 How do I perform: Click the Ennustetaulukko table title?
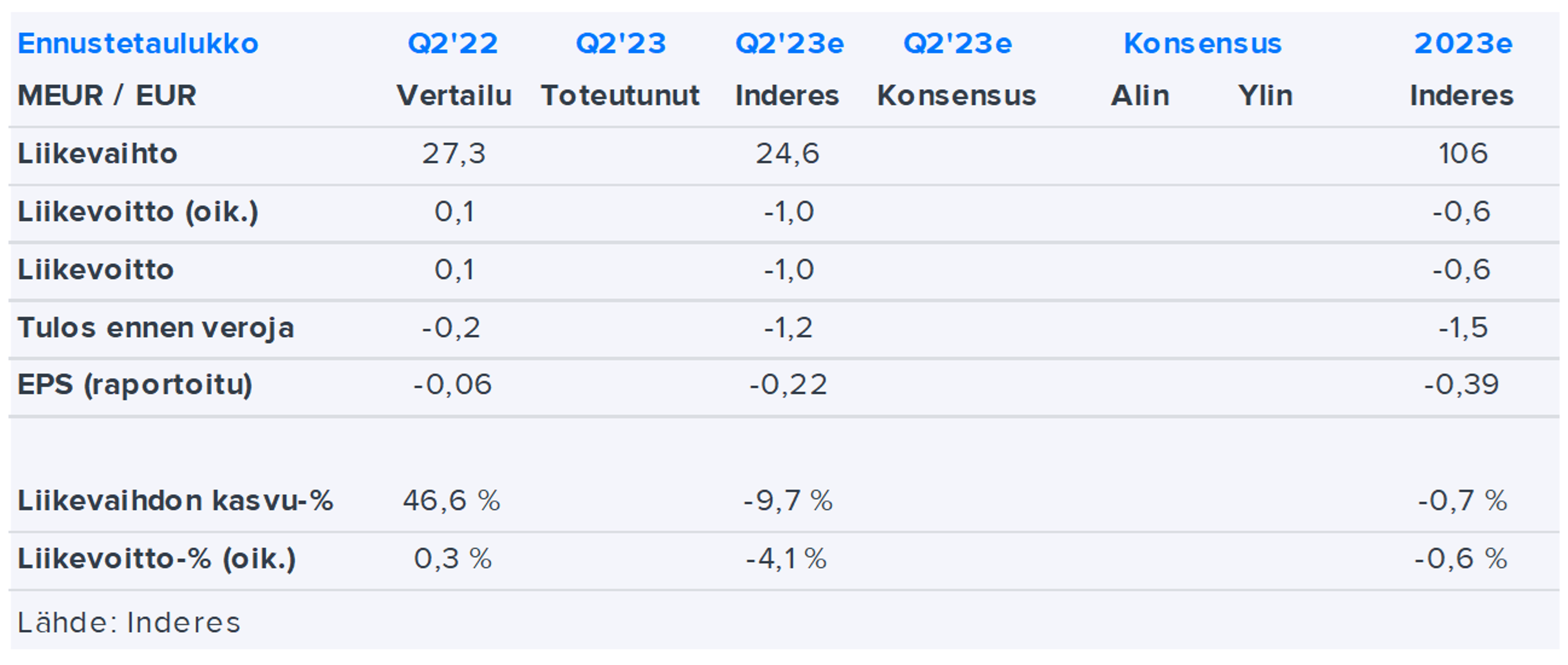coord(138,43)
